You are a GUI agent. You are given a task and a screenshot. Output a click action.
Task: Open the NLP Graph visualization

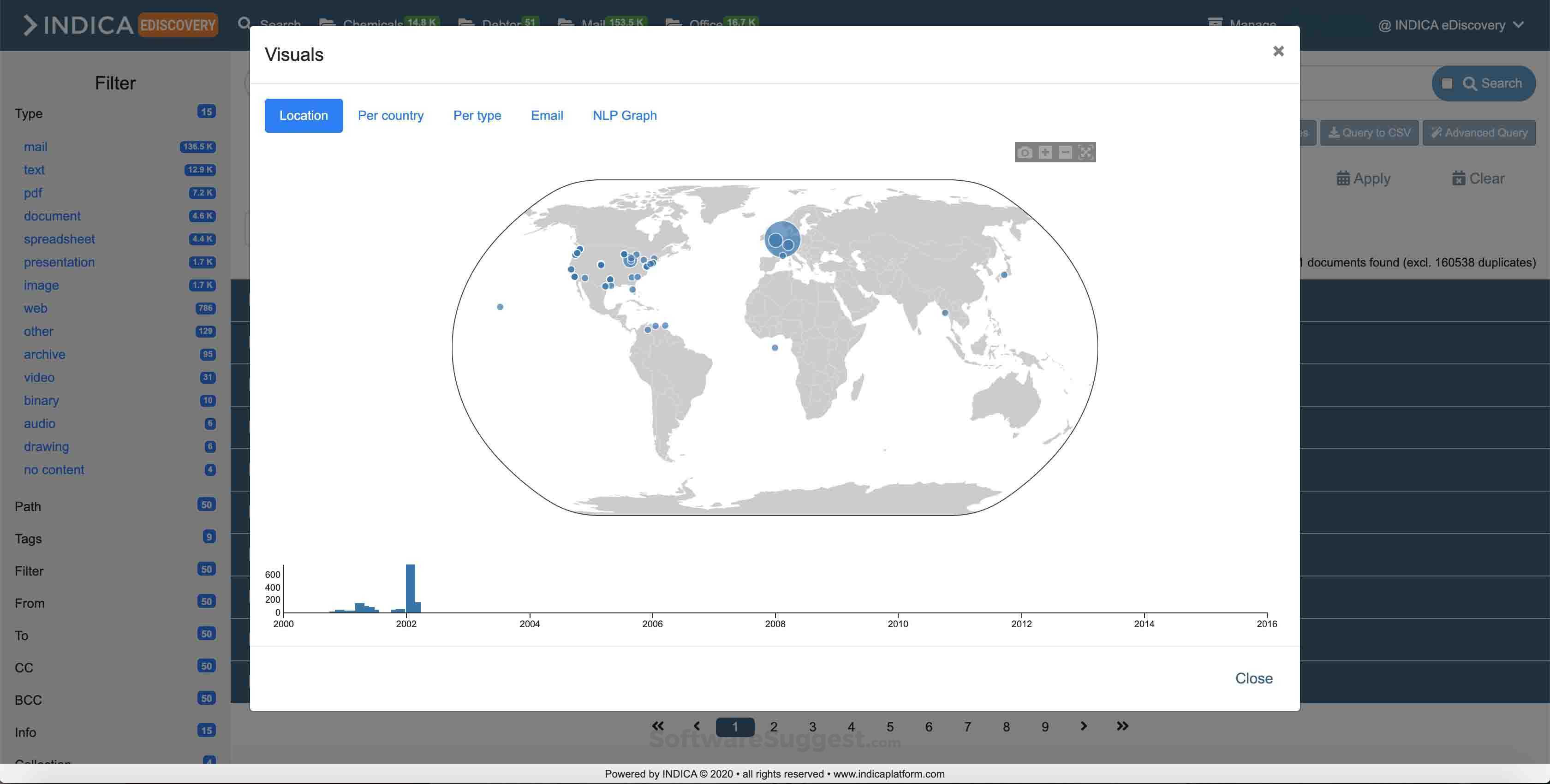coord(625,115)
